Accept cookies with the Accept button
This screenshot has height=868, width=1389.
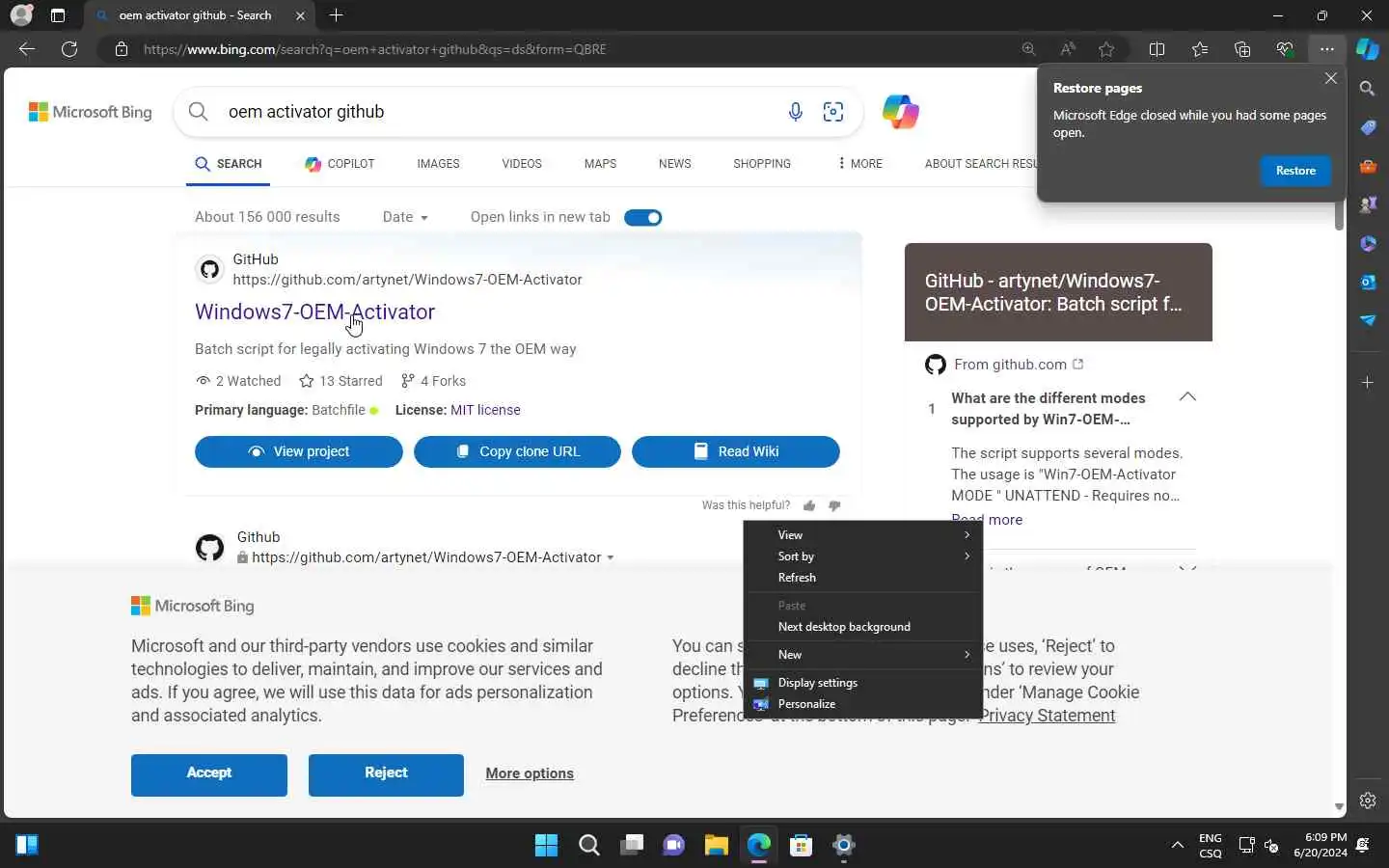tap(209, 774)
